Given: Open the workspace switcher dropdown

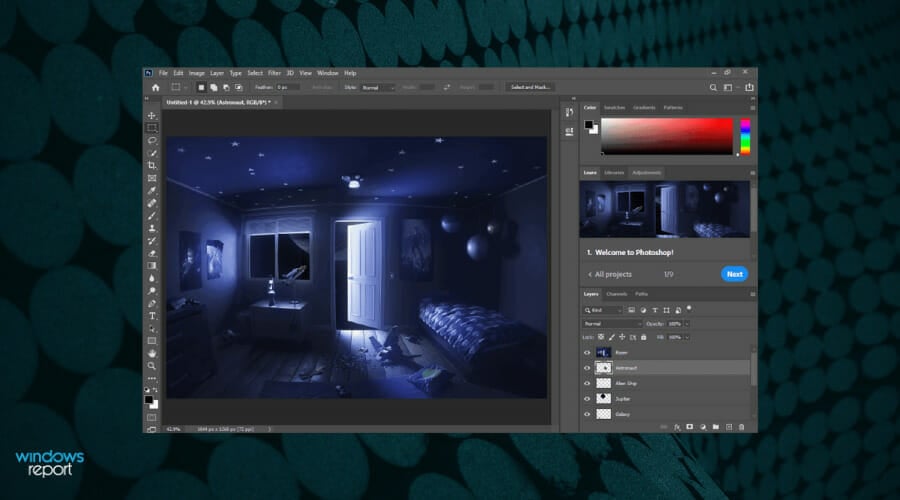Looking at the screenshot, I should (x=730, y=87).
